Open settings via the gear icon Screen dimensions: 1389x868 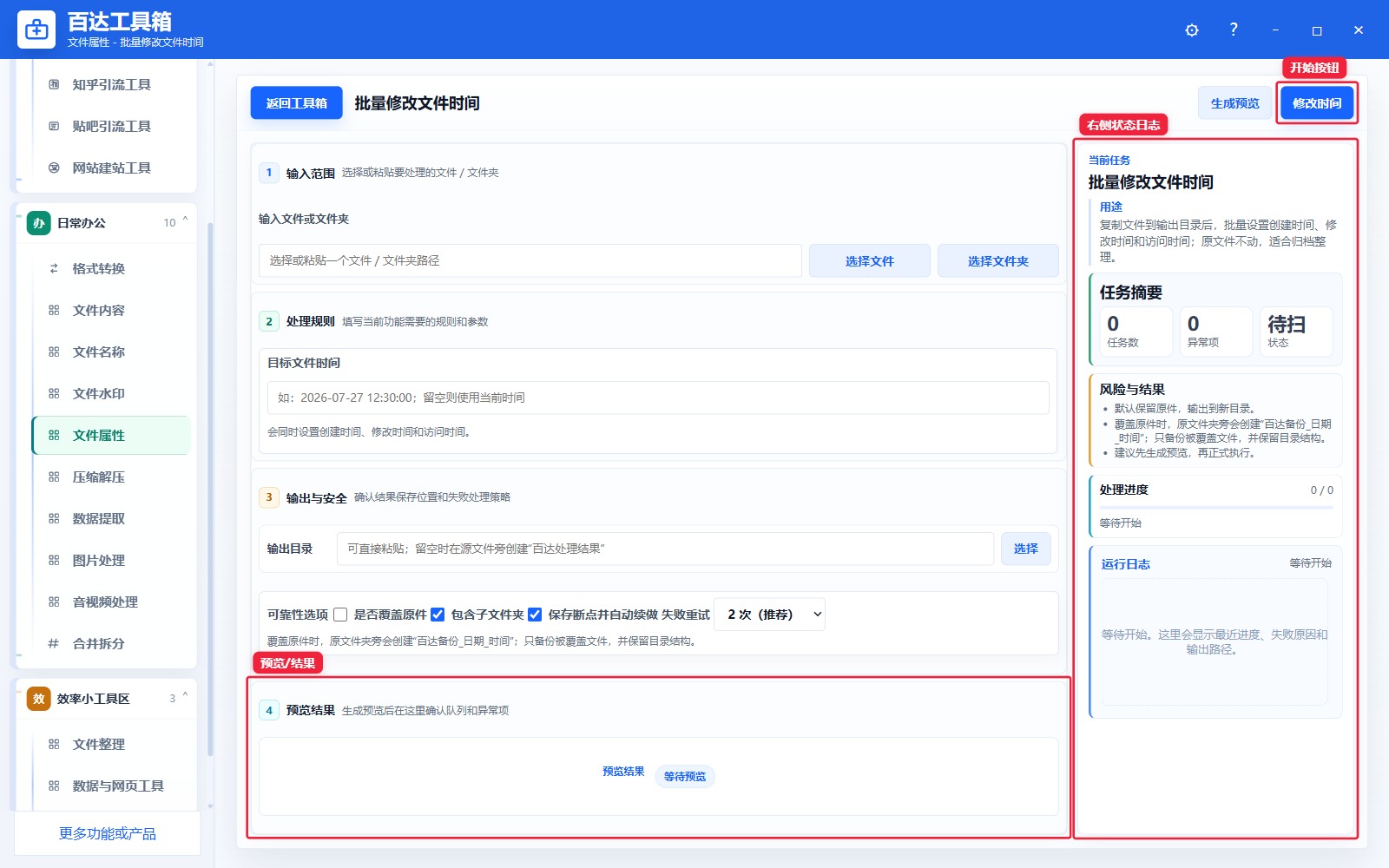[x=1192, y=30]
